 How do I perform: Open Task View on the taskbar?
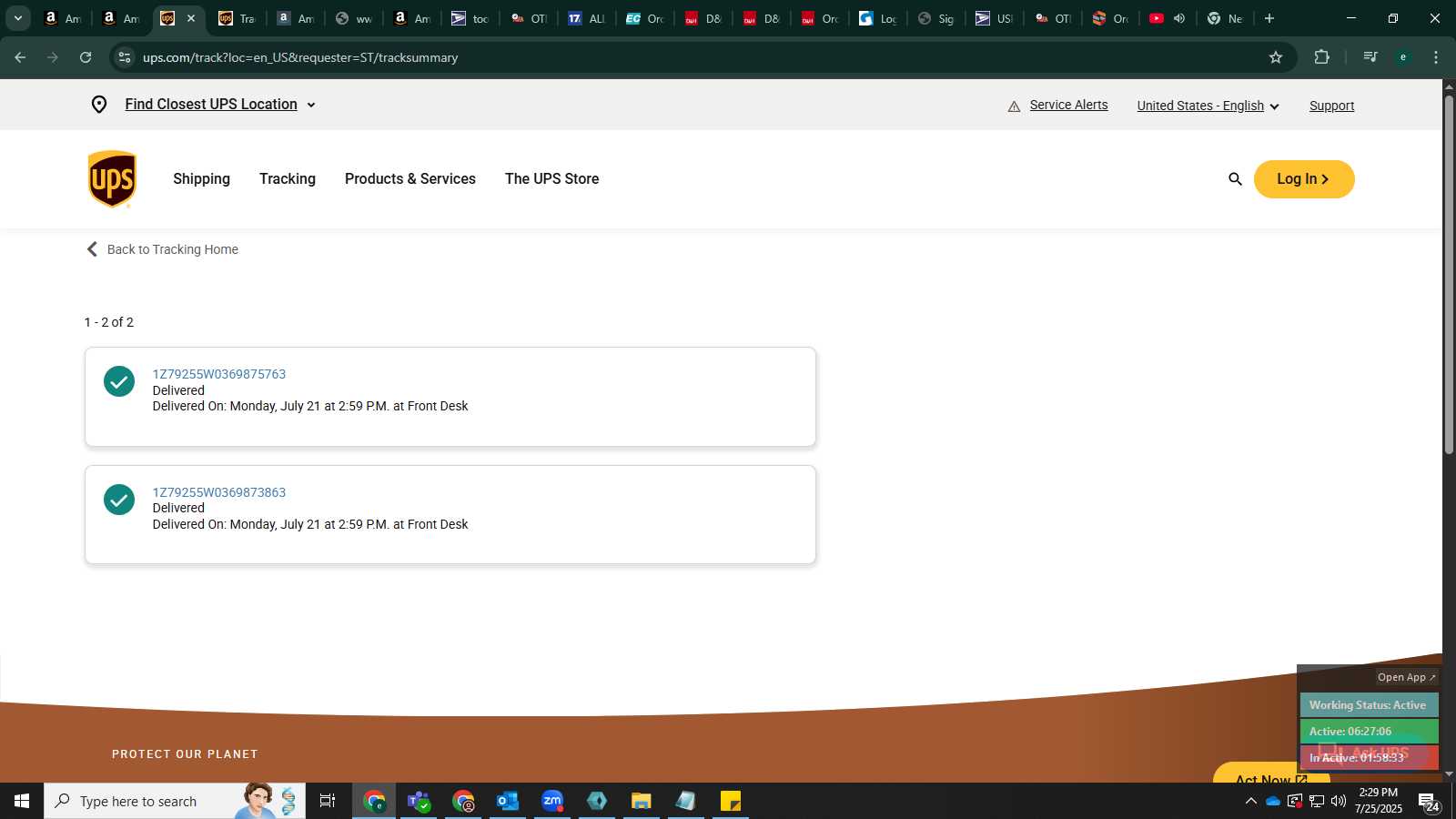click(328, 801)
